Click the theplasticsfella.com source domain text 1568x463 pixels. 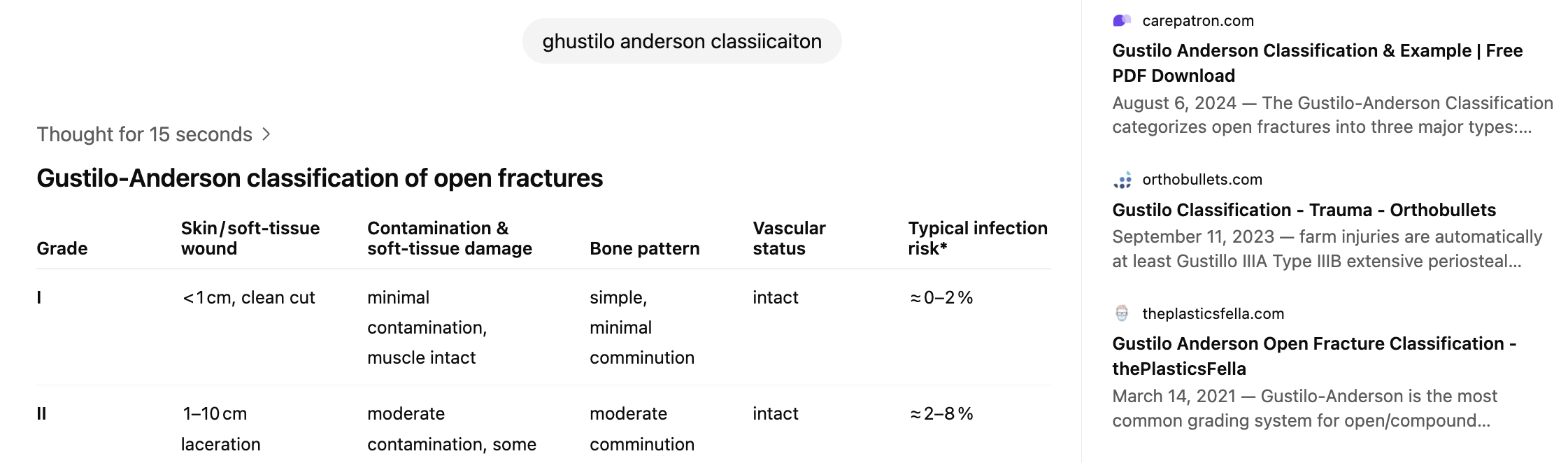coord(1213,314)
